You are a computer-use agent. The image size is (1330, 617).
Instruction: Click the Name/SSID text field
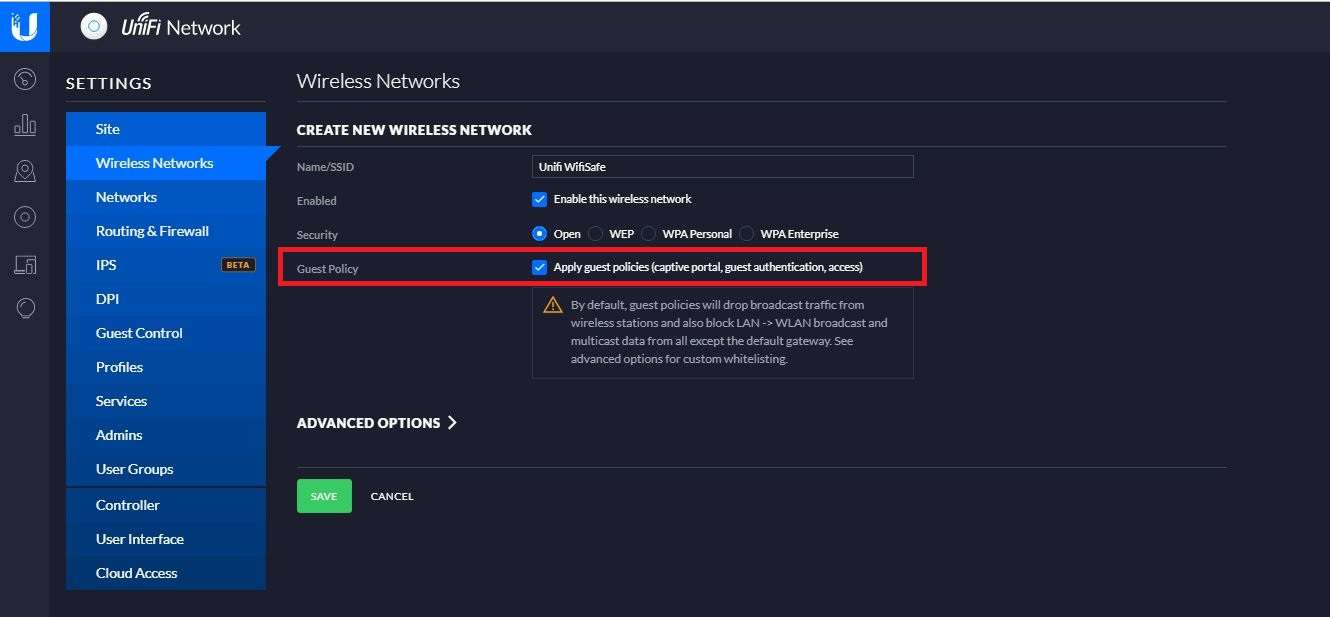tap(722, 167)
